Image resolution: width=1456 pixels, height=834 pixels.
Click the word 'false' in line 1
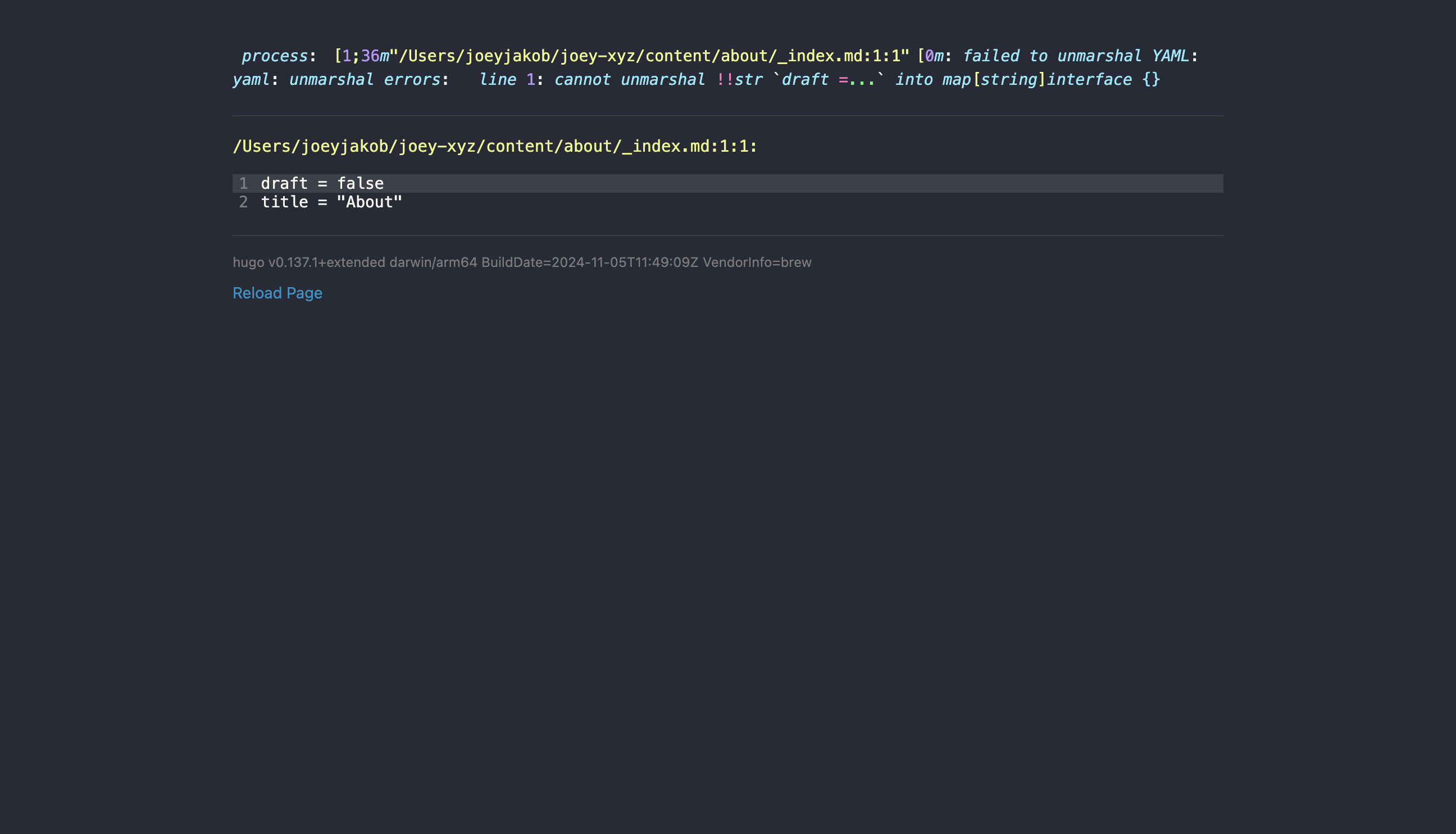pos(360,183)
